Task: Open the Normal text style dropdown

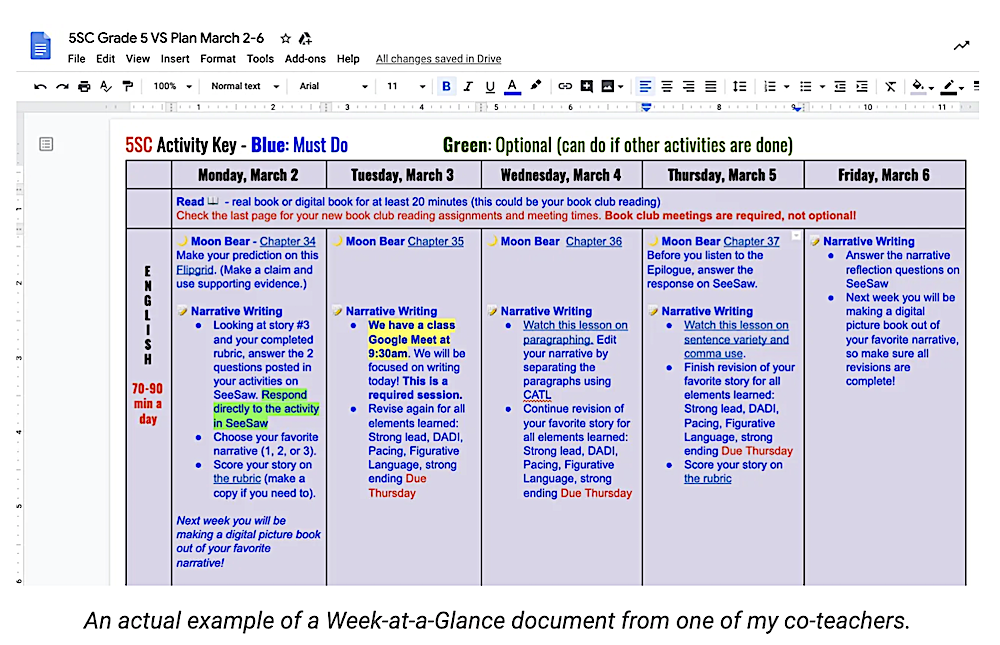Action: pyautogui.click(x=245, y=86)
